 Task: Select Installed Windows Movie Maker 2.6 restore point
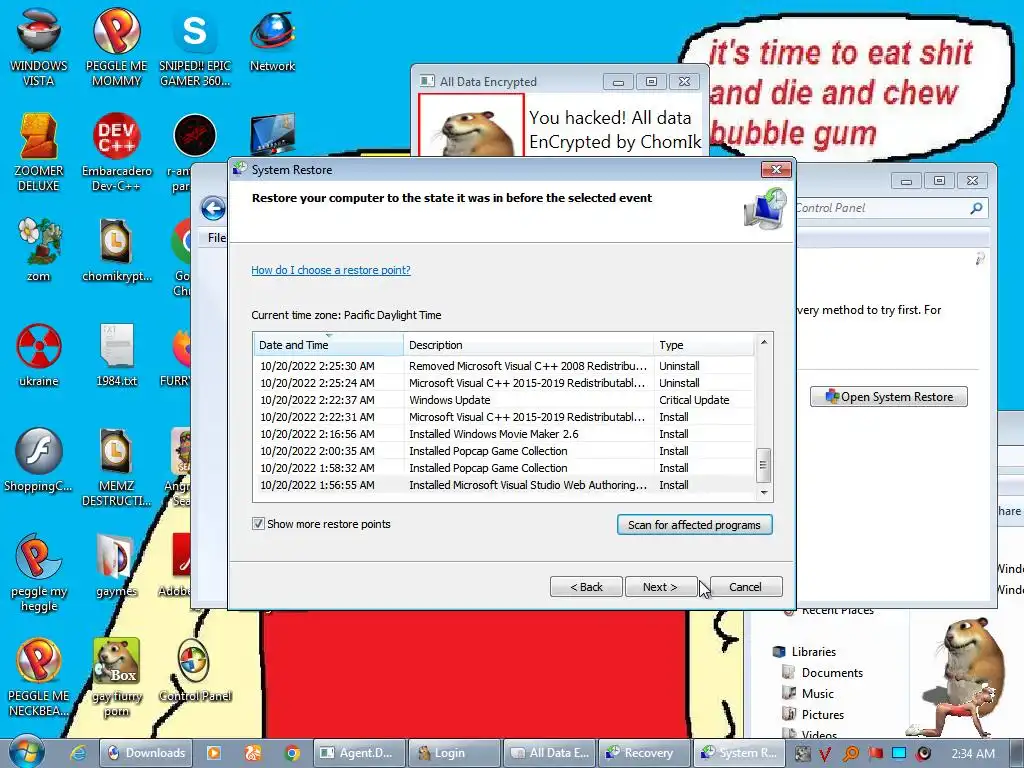(x=504, y=434)
